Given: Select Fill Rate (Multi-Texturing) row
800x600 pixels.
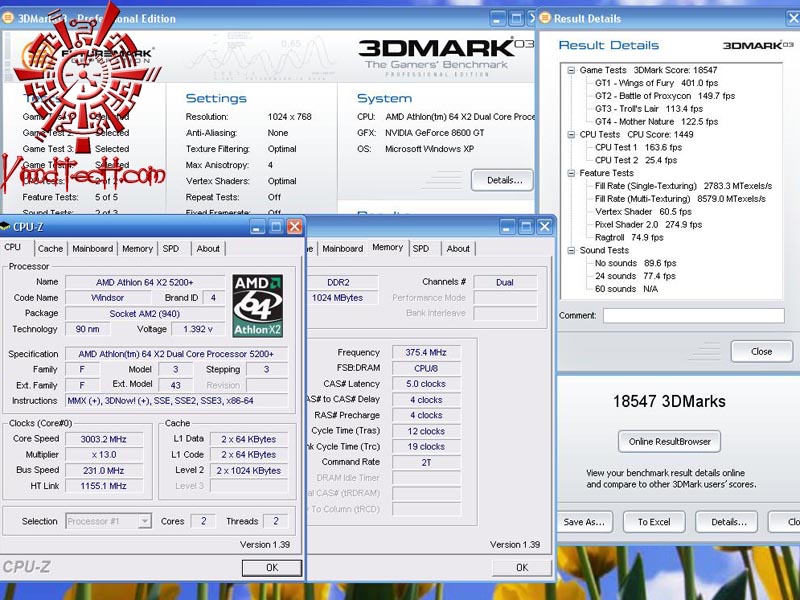Looking at the screenshot, I should click(x=680, y=199).
